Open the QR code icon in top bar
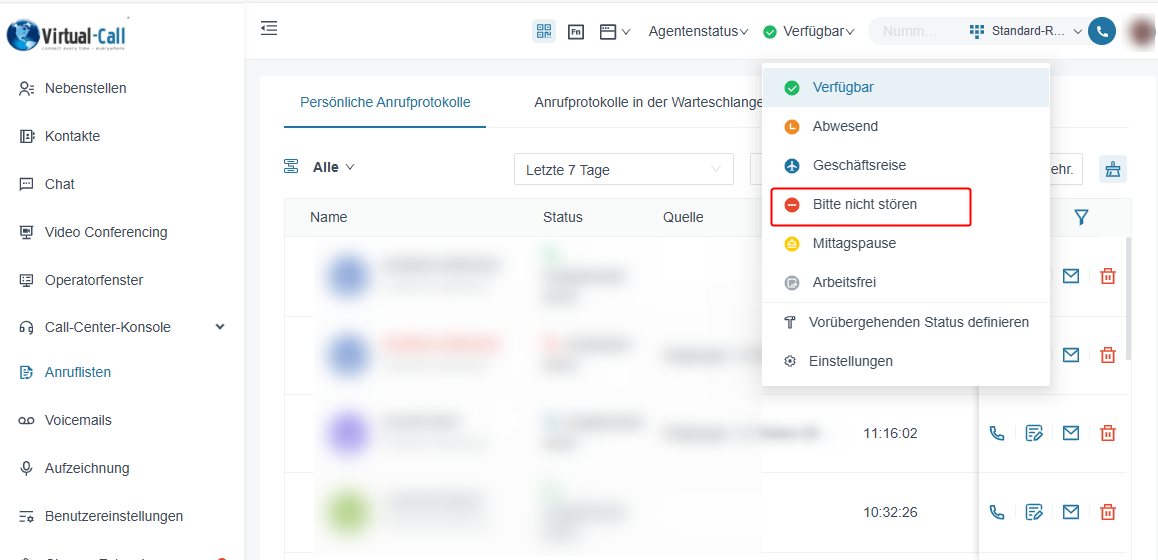This screenshot has height=560, width=1158. pyautogui.click(x=544, y=31)
